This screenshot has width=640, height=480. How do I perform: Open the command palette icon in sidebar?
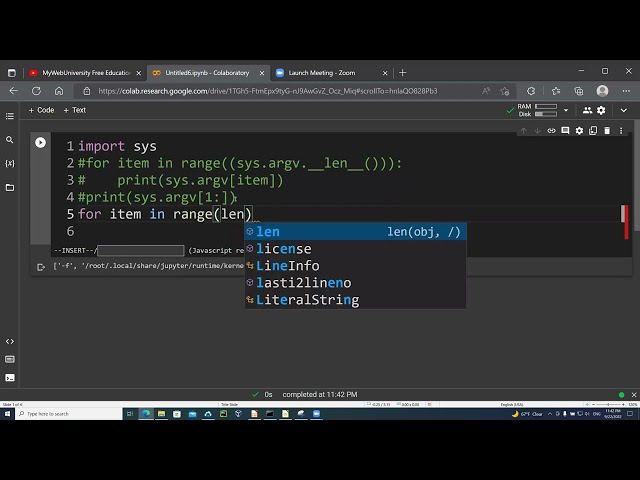tap(10, 359)
